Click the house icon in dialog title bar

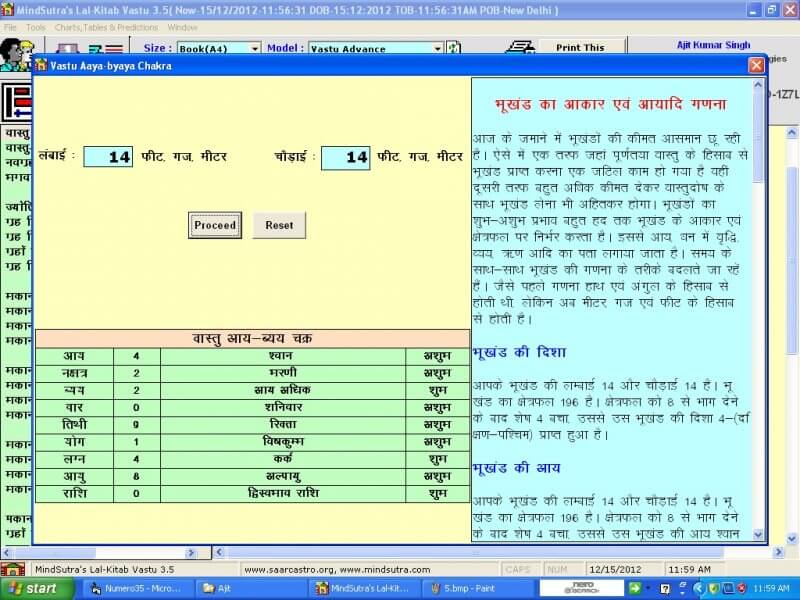coord(41,65)
